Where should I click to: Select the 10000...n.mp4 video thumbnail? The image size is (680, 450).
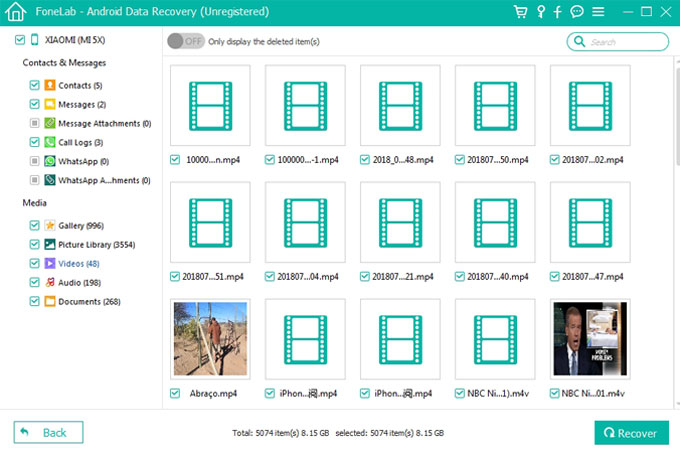click(x=210, y=105)
